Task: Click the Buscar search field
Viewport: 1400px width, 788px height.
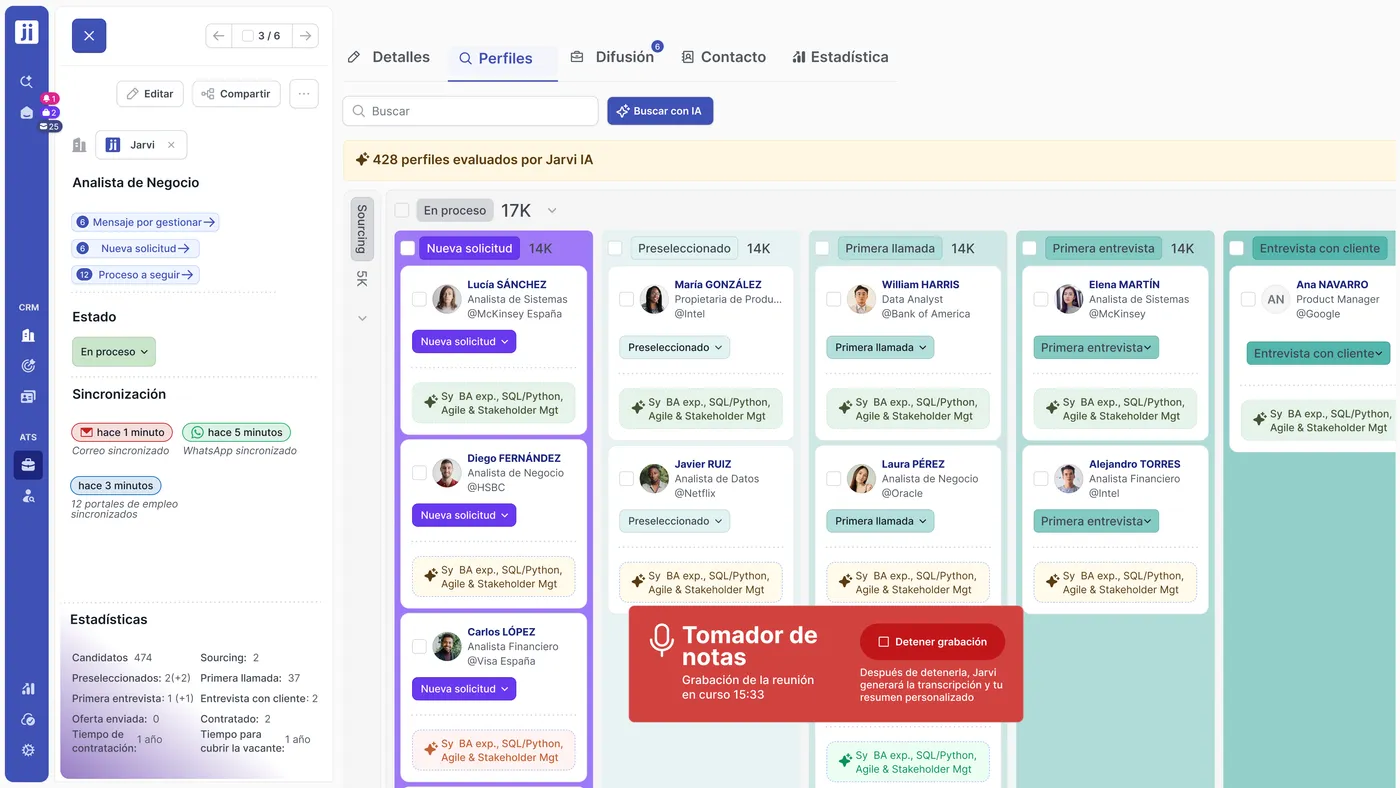Action: click(x=470, y=111)
